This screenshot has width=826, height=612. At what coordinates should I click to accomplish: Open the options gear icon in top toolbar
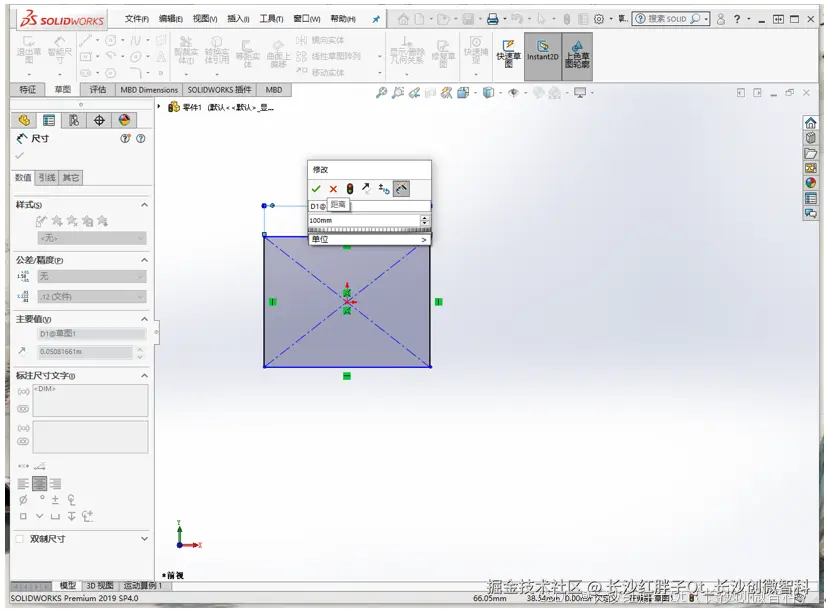[598, 19]
